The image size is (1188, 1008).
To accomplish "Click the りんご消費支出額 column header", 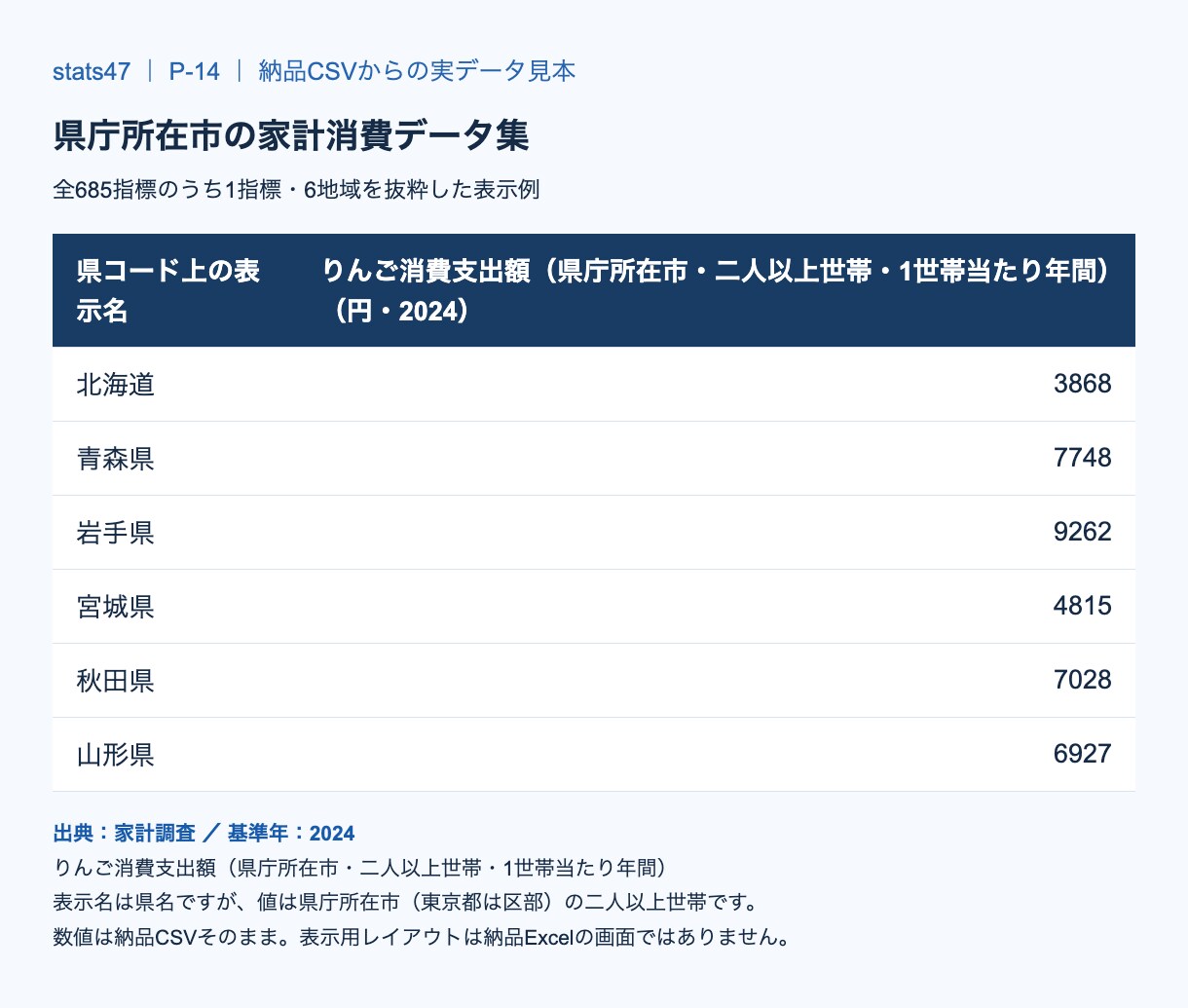I will pyautogui.click(x=717, y=290).
